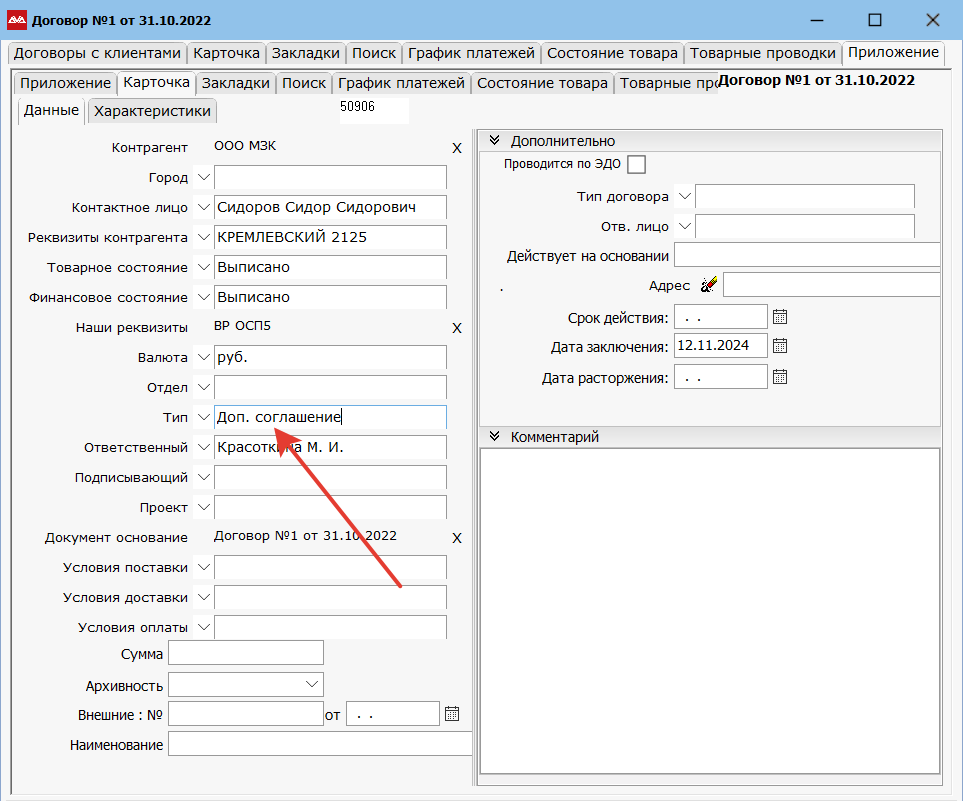Open the Условия оплаты dropdown arrow

coord(203,627)
